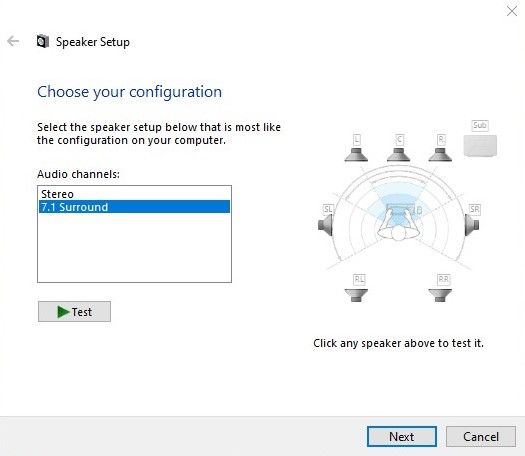The image size is (525, 456).
Task: Click the 'Click any speaker above' hint text
Action: 398,343
